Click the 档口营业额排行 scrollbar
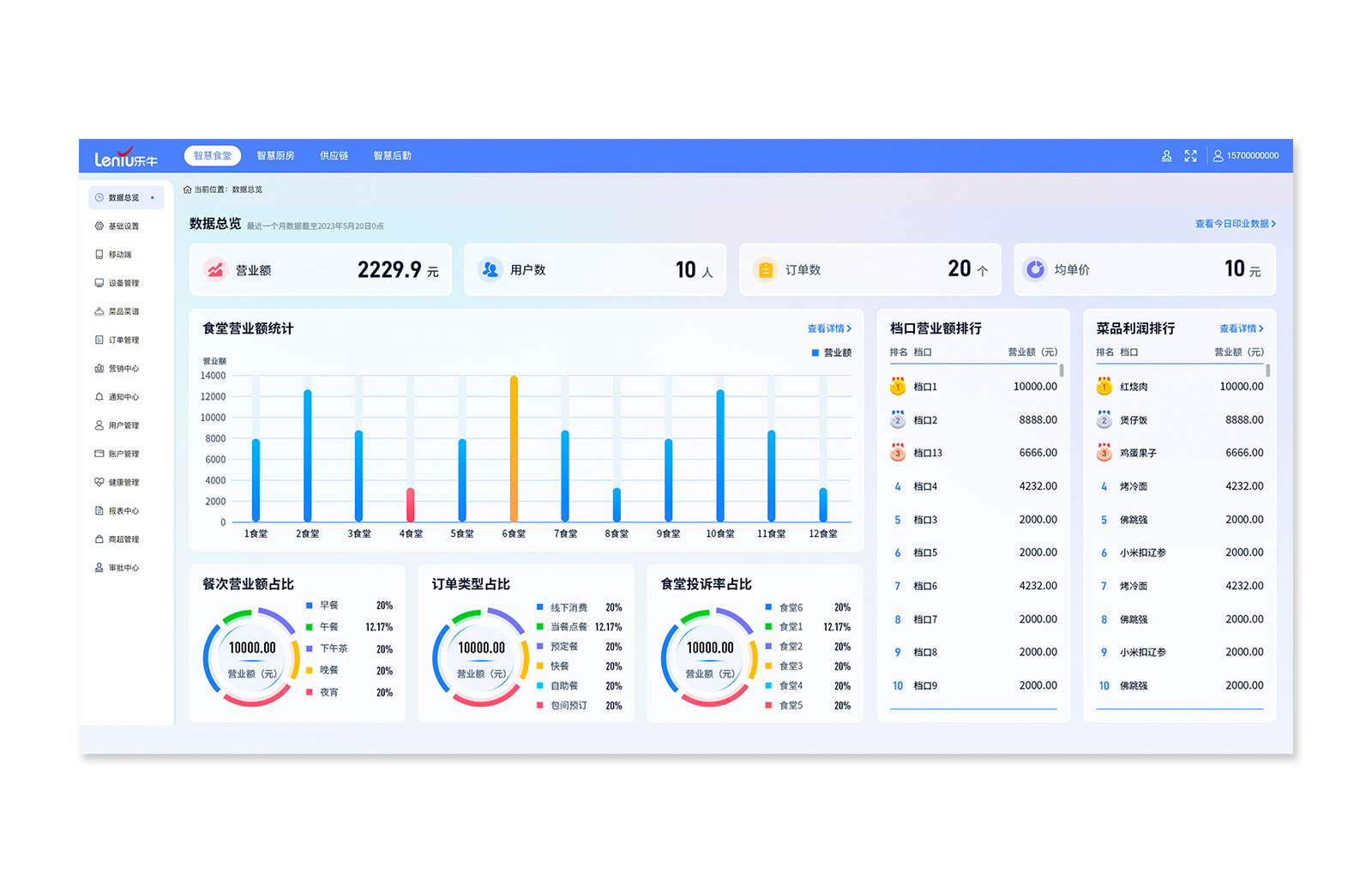The image size is (1372, 892). click(x=1062, y=371)
